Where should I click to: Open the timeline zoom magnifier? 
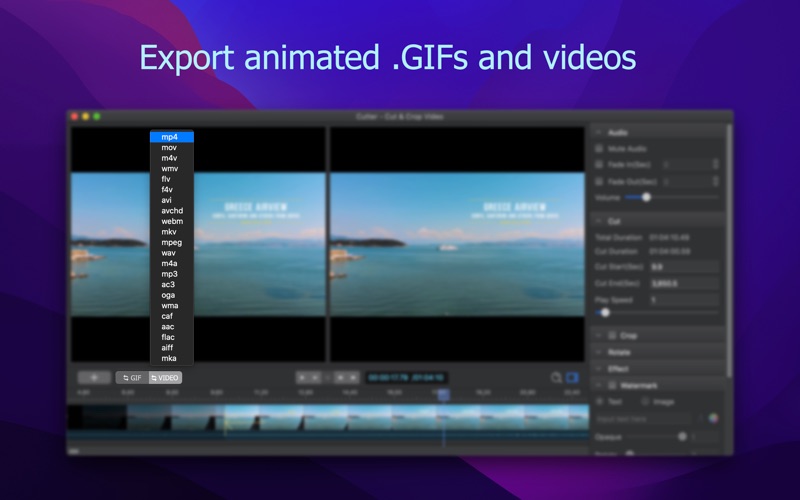(556, 378)
